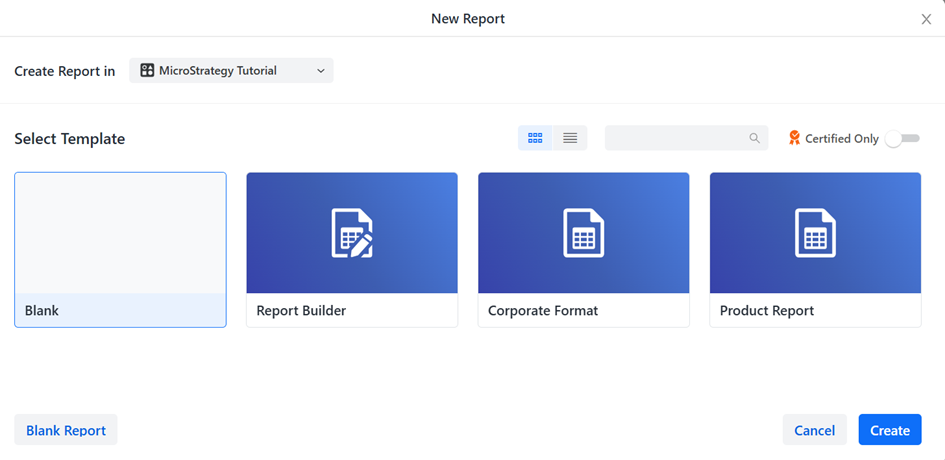Click the magnifier icon in search box

click(x=755, y=139)
